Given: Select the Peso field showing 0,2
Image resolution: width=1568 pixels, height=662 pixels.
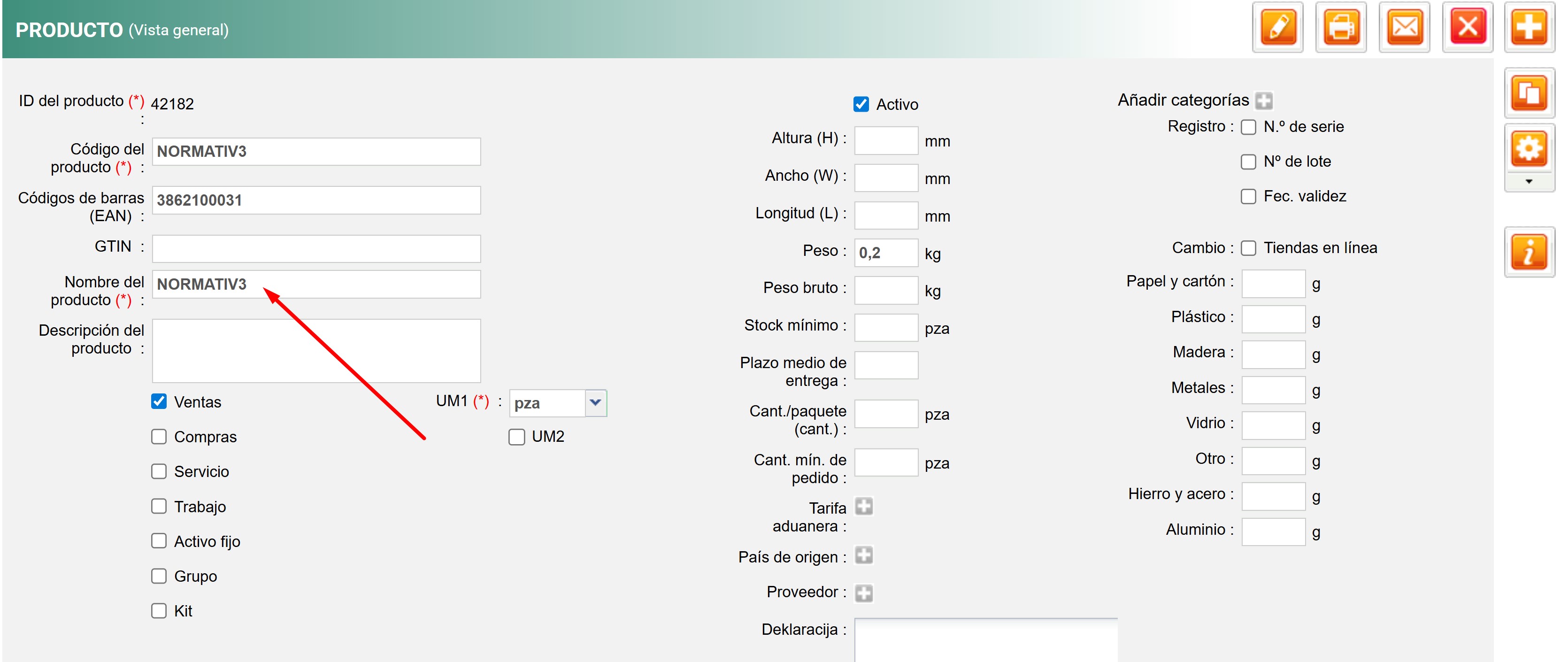Looking at the screenshot, I should 886,253.
